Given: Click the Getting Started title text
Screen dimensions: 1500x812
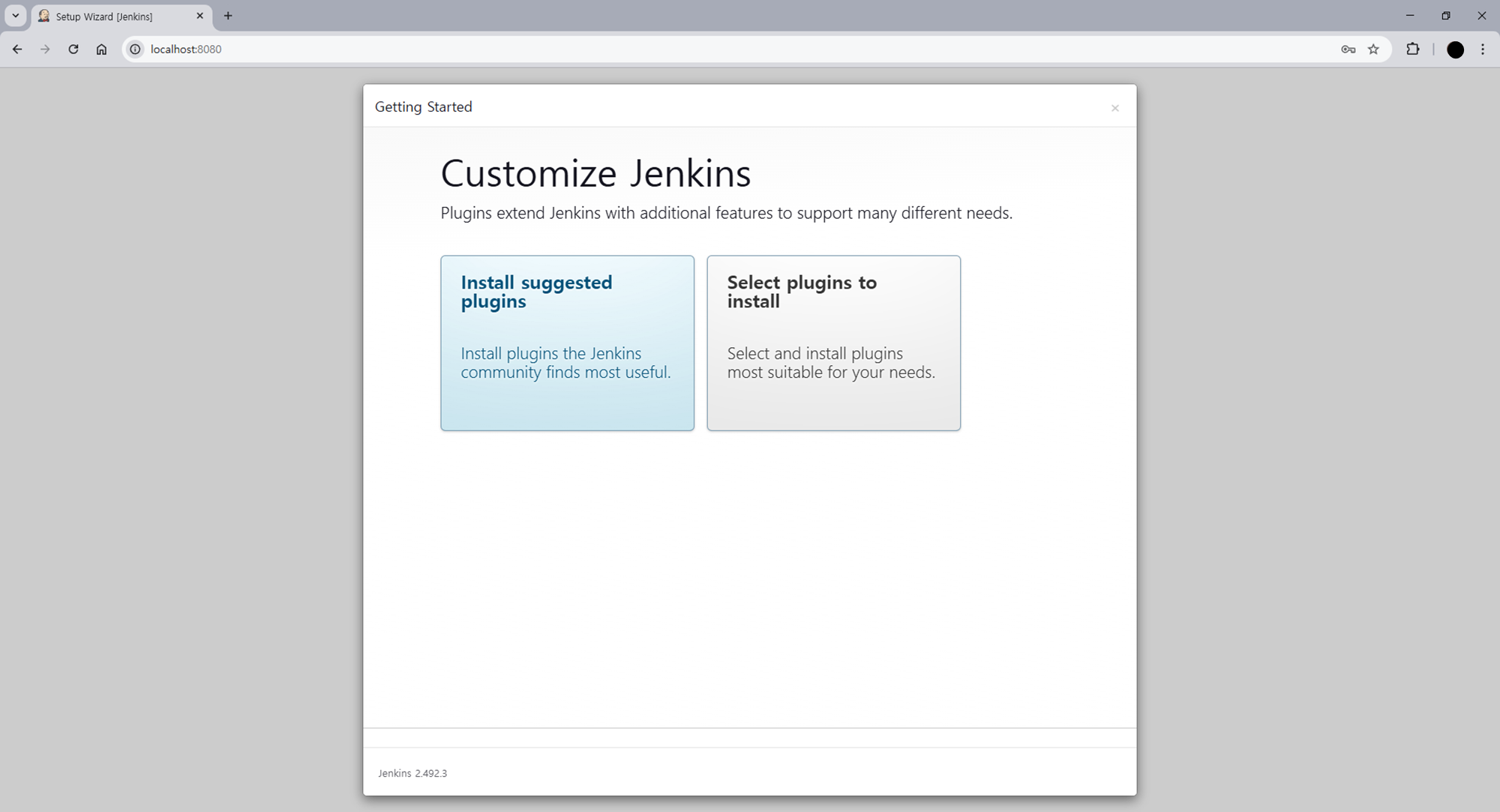Looking at the screenshot, I should tap(424, 106).
